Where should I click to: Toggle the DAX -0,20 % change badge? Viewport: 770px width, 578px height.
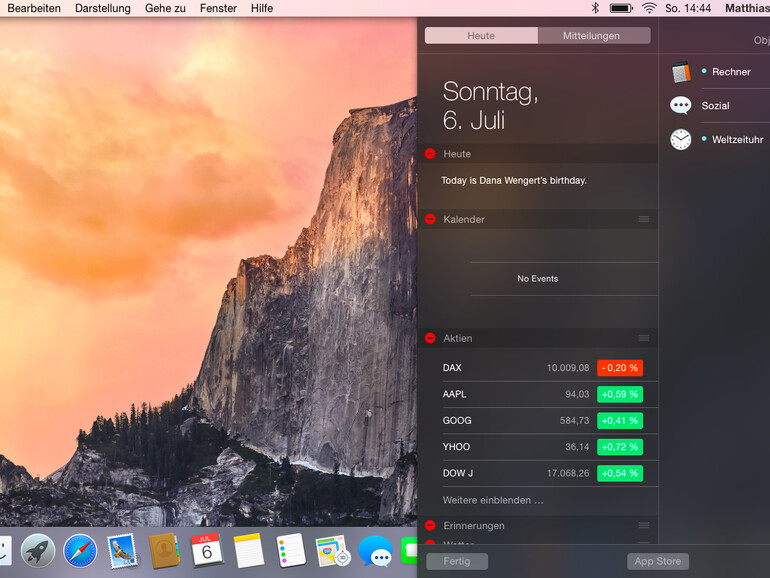pos(620,368)
